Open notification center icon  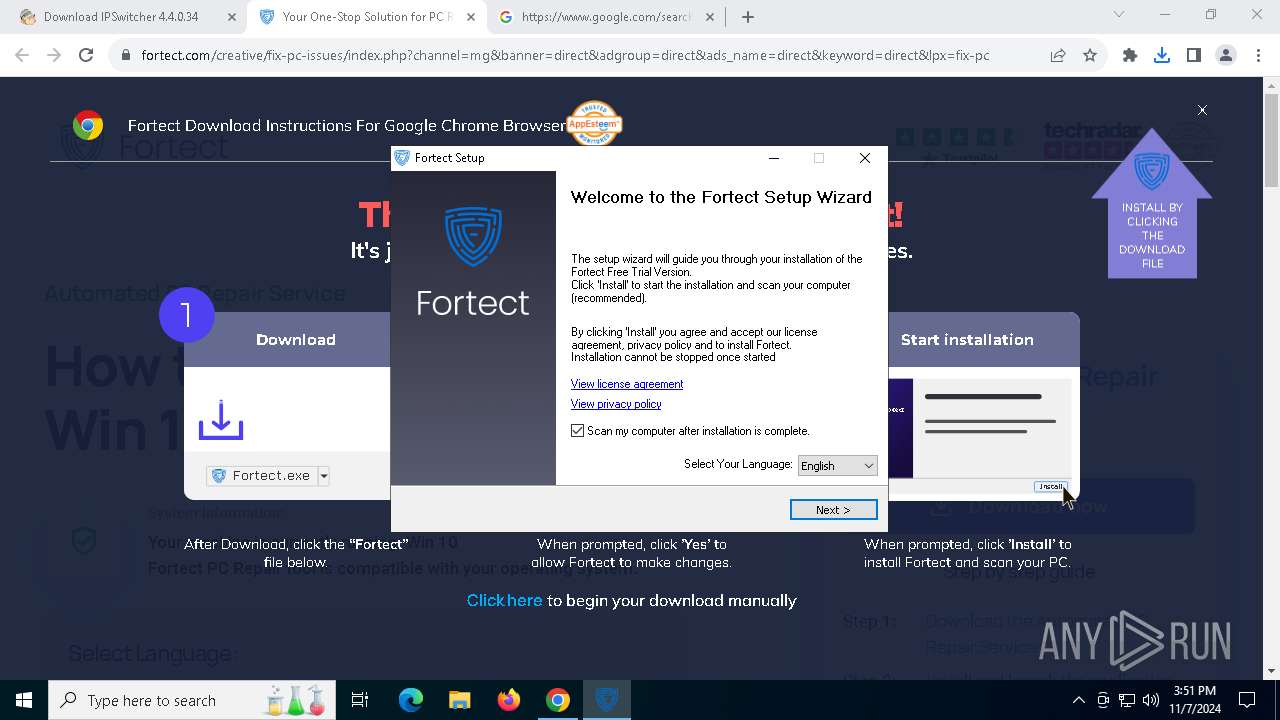click(x=1247, y=700)
